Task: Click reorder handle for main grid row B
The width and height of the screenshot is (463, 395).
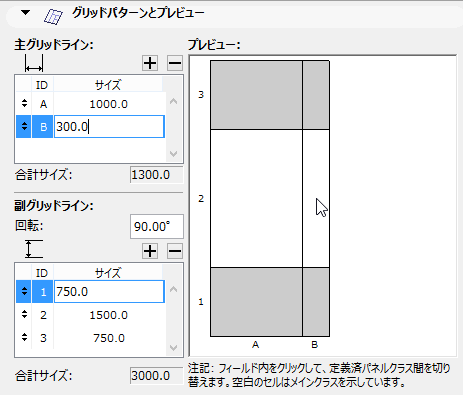Action: pyautogui.click(x=24, y=127)
